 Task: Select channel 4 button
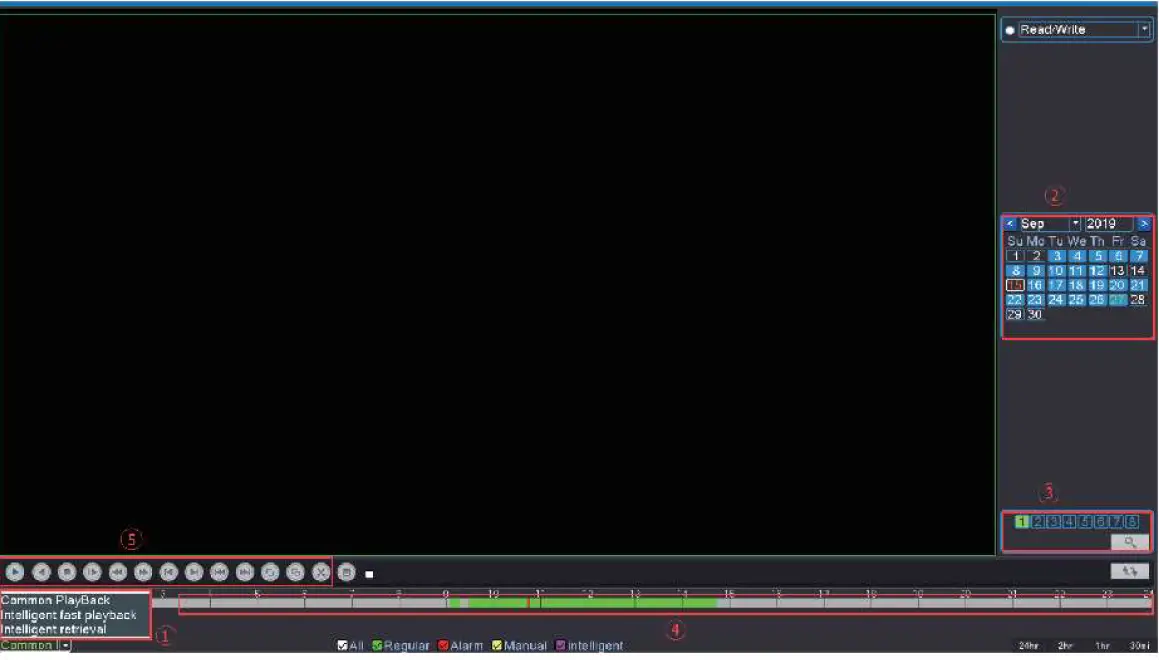pyautogui.click(x=1069, y=522)
